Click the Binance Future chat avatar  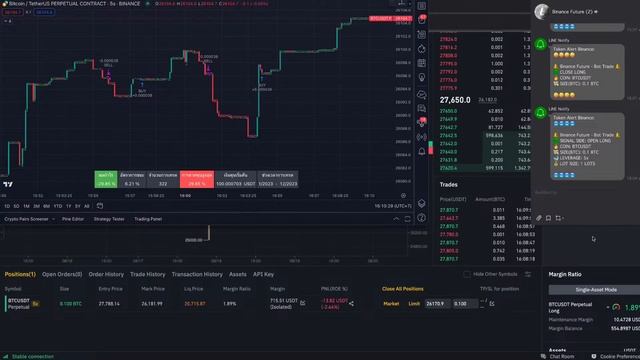[x=542, y=11]
